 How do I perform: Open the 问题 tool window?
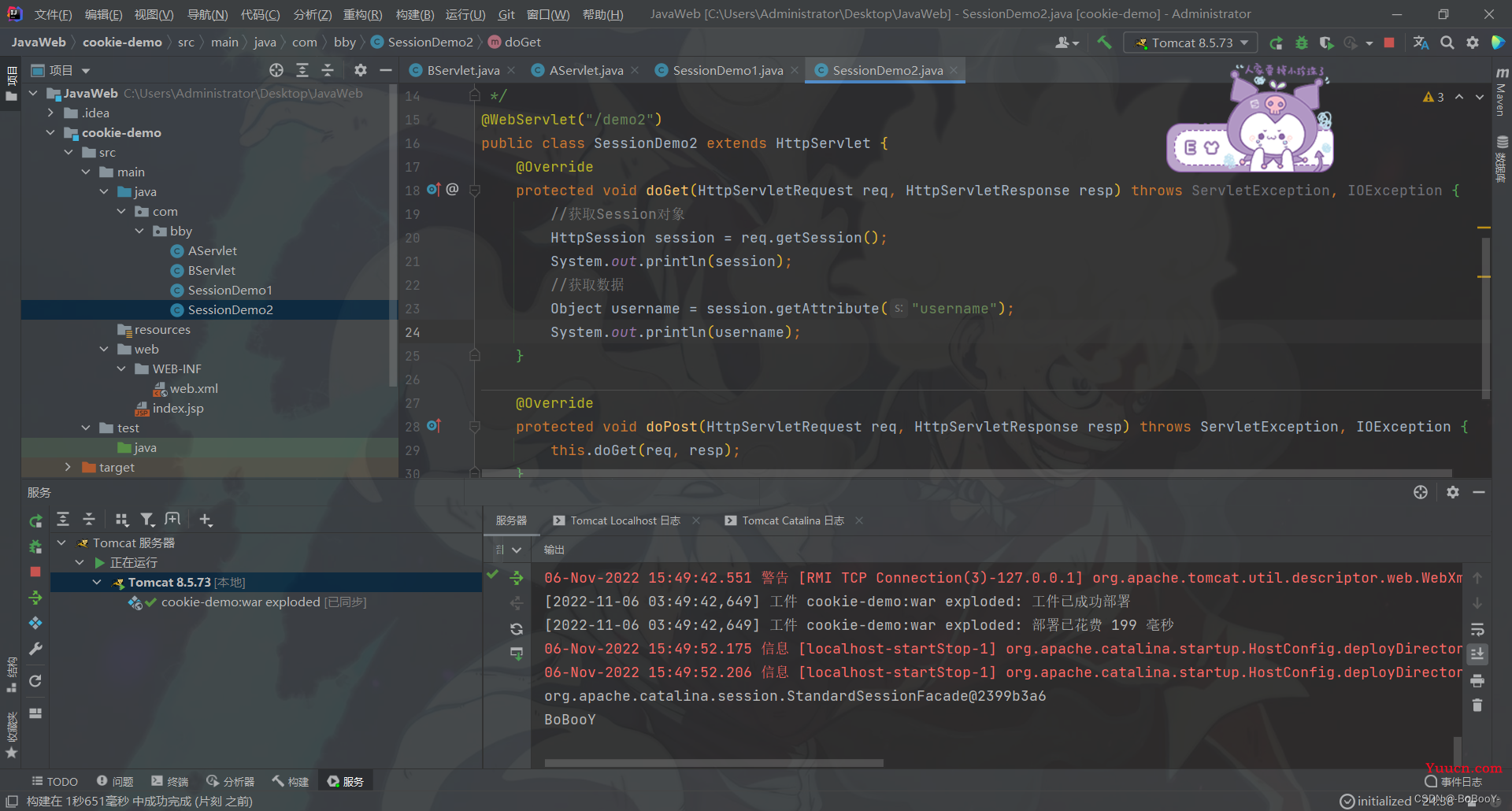tap(115, 781)
